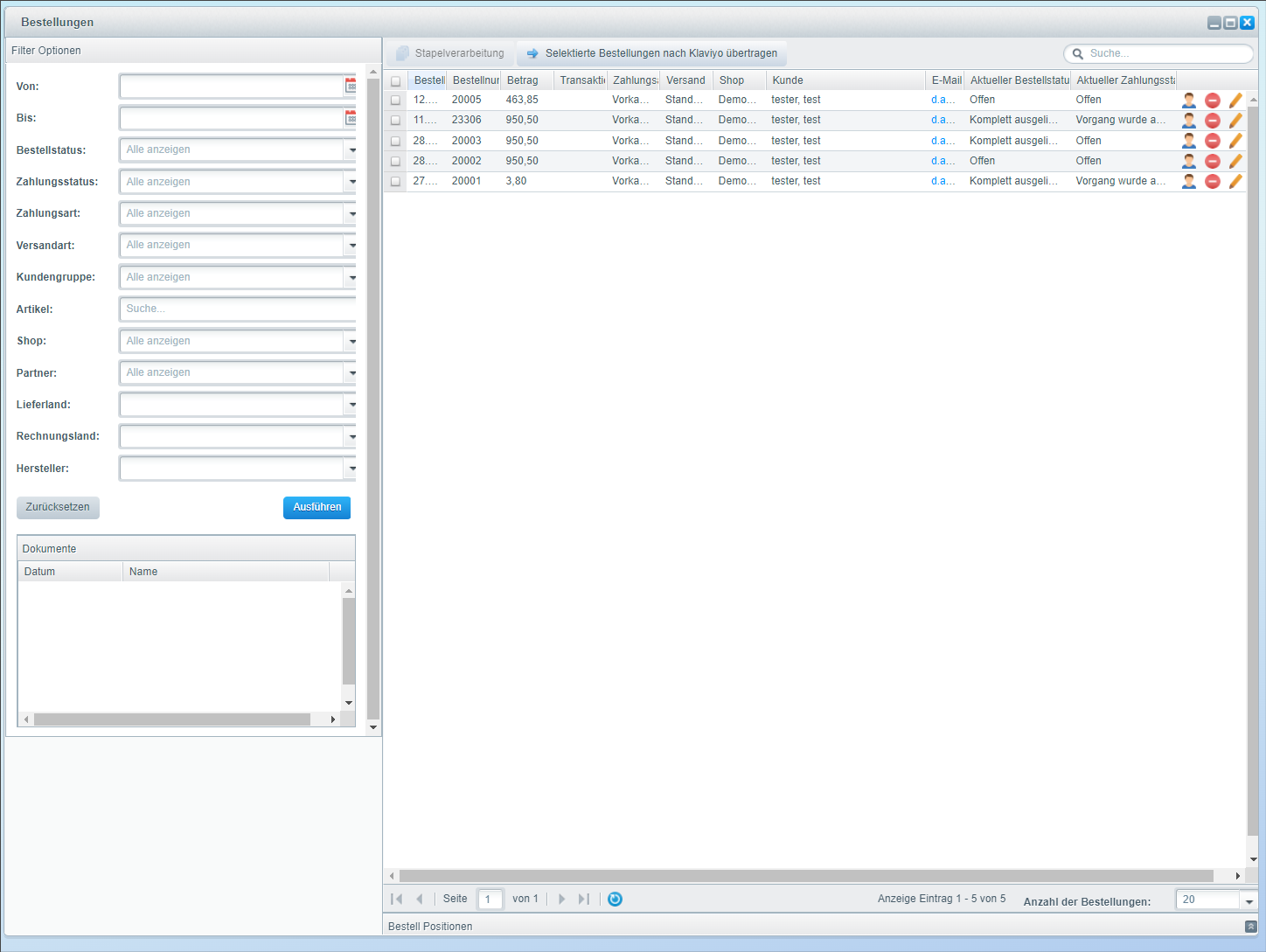The width and height of the screenshot is (1266, 952).
Task: Edit order 20002 with pencil icon
Action: click(1235, 161)
